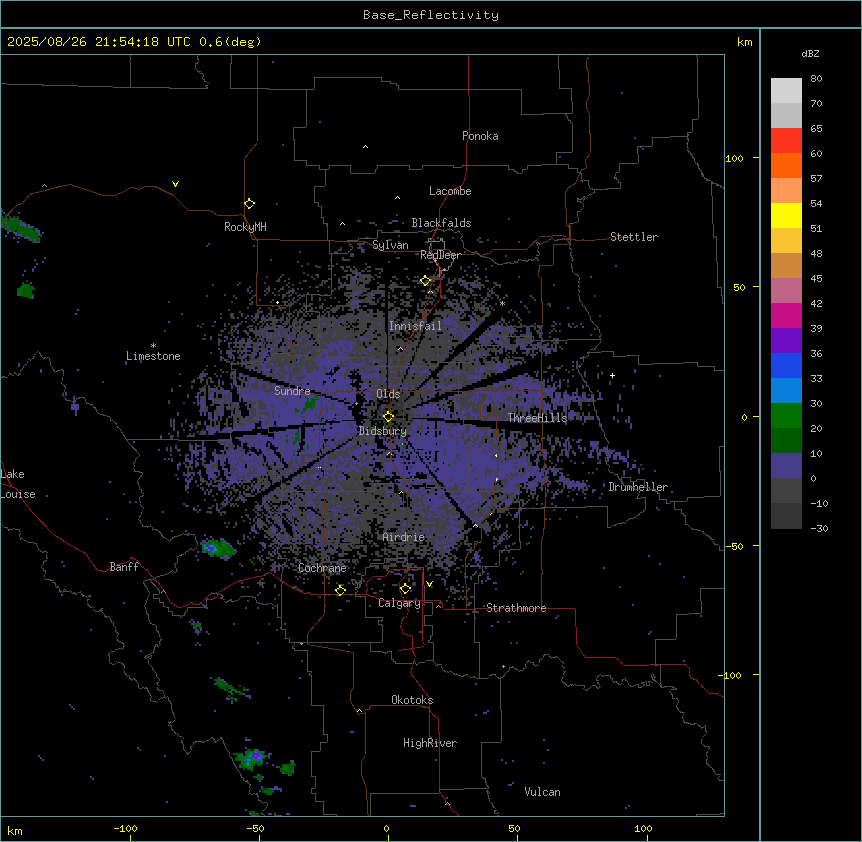This screenshot has height=842, width=862.
Task: Click the ThreeHills label
Action: (537, 418)
